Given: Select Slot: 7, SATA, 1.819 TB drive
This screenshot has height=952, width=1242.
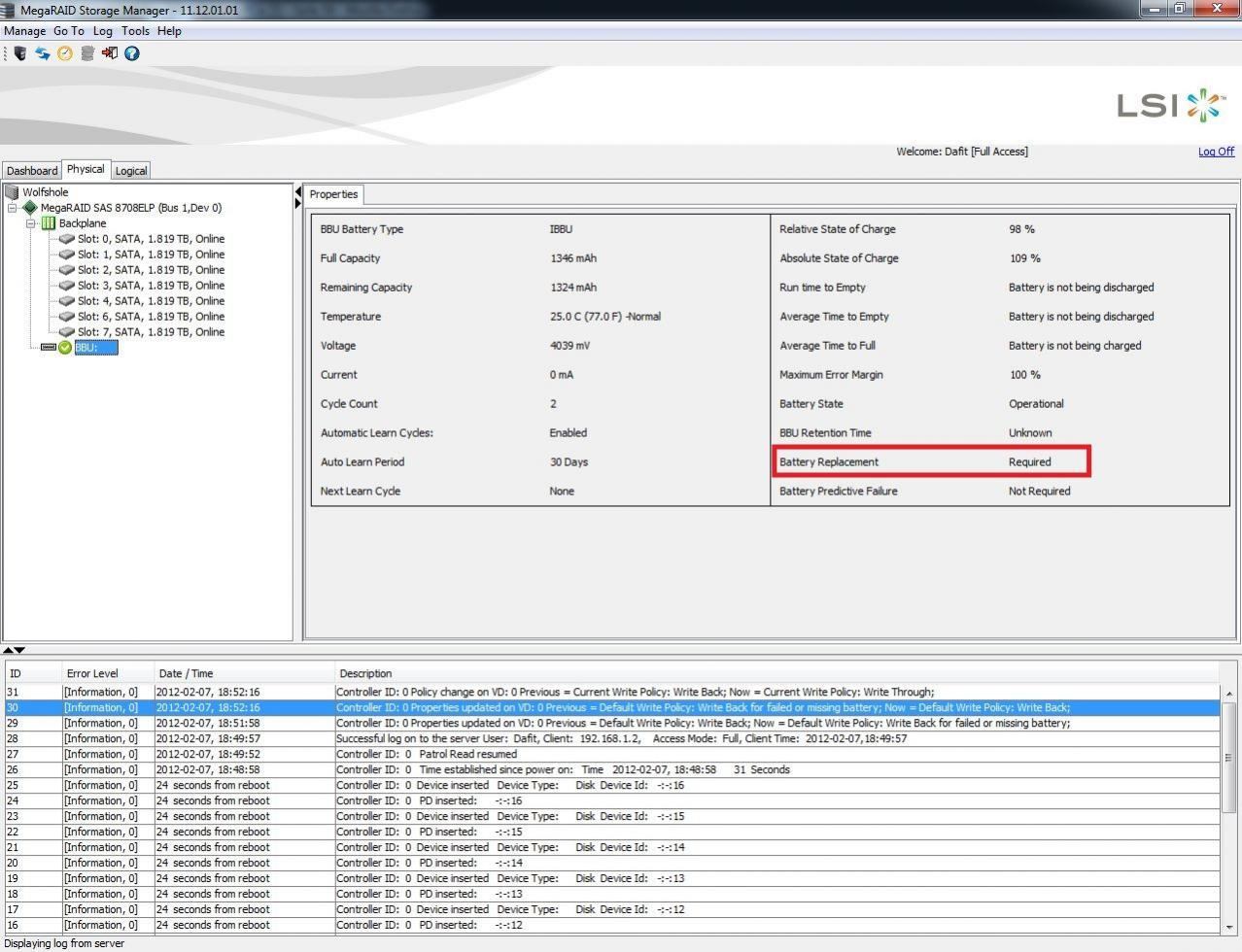Looking at the screenshot, I should (x=151, y=332).
